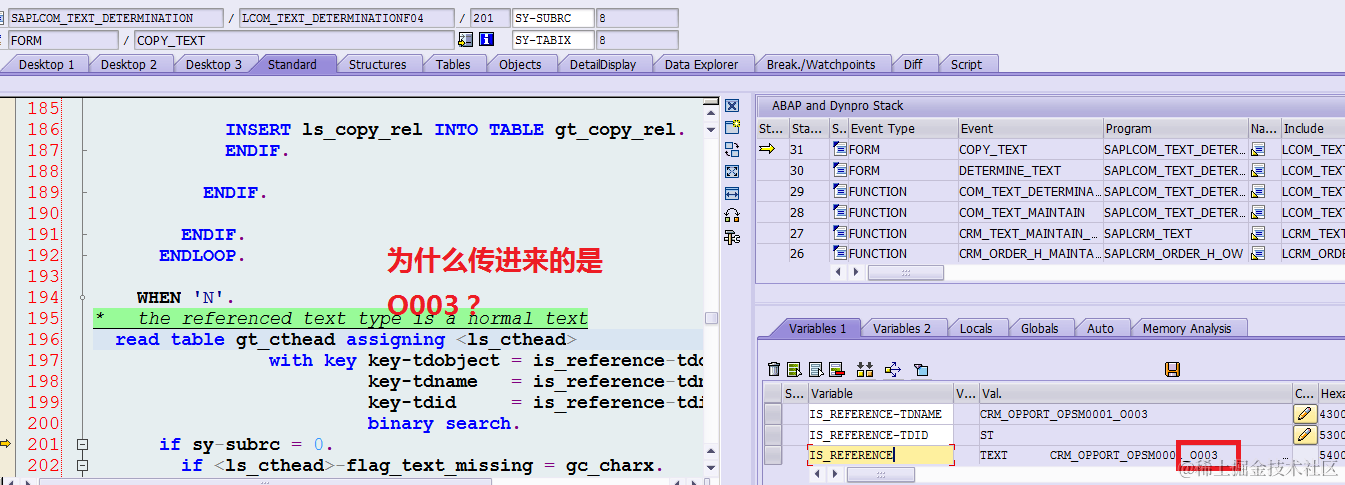
Task: Click the Variable column header
Action: [x=880, y=393]
